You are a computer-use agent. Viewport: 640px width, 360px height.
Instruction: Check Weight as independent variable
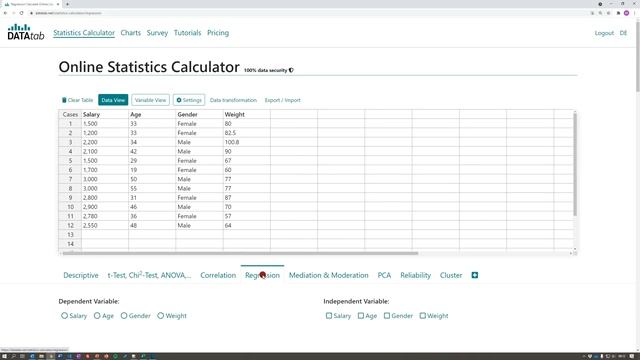tap(423, 316)
